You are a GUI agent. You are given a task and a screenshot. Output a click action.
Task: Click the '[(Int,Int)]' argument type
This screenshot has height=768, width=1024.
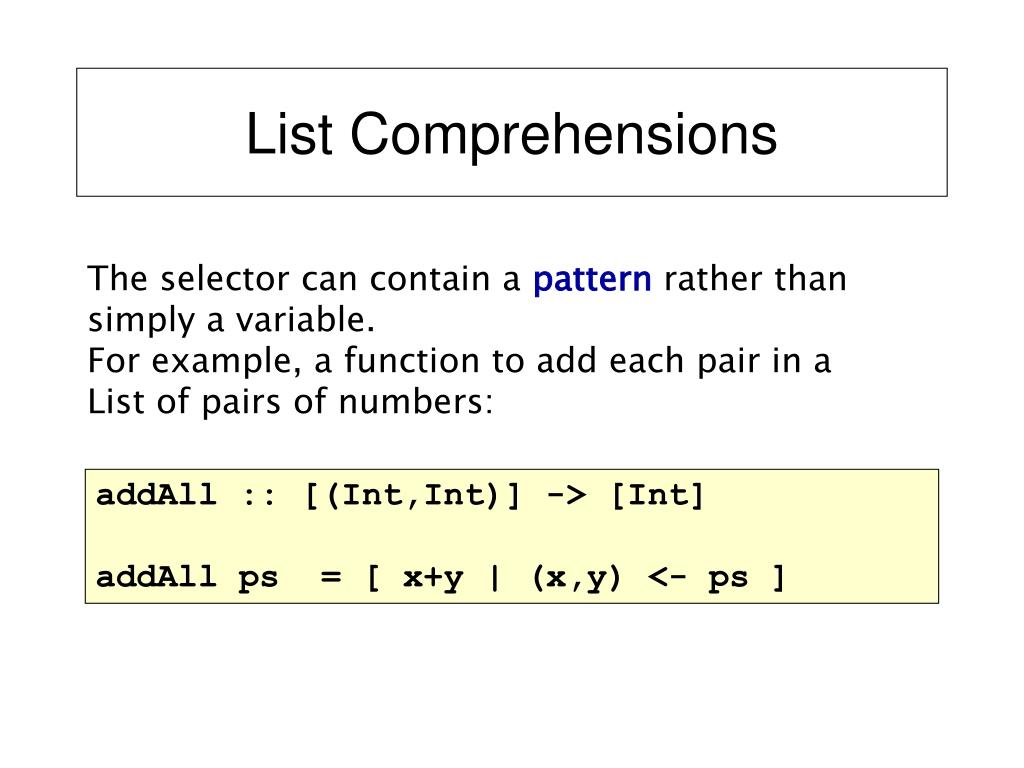click(x=413, y=496)
